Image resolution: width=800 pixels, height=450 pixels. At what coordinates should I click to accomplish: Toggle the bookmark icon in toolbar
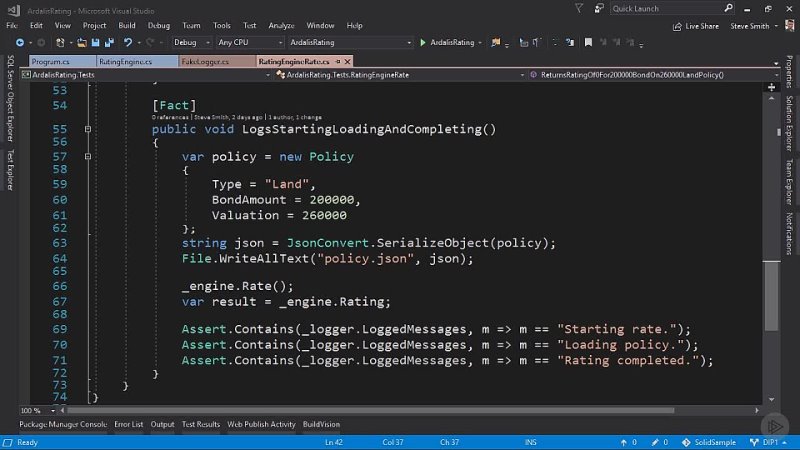point(588,43)
